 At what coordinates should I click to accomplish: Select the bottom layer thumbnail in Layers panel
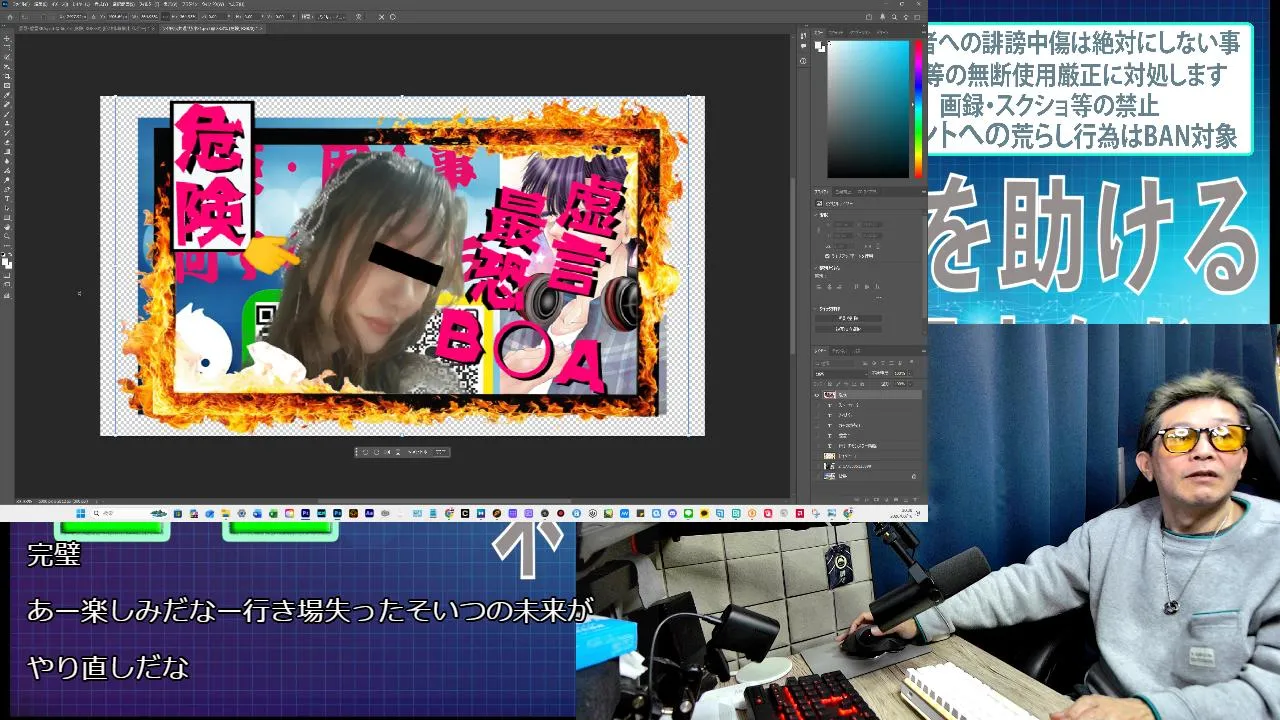click(829, 476)
